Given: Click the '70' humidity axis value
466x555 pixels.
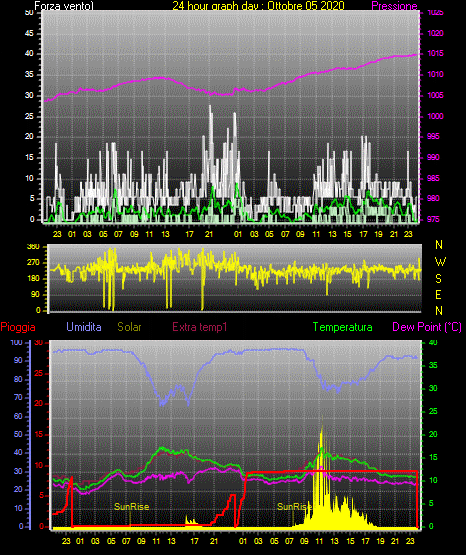Looking at the screenshot, I should tap(18, 397).
